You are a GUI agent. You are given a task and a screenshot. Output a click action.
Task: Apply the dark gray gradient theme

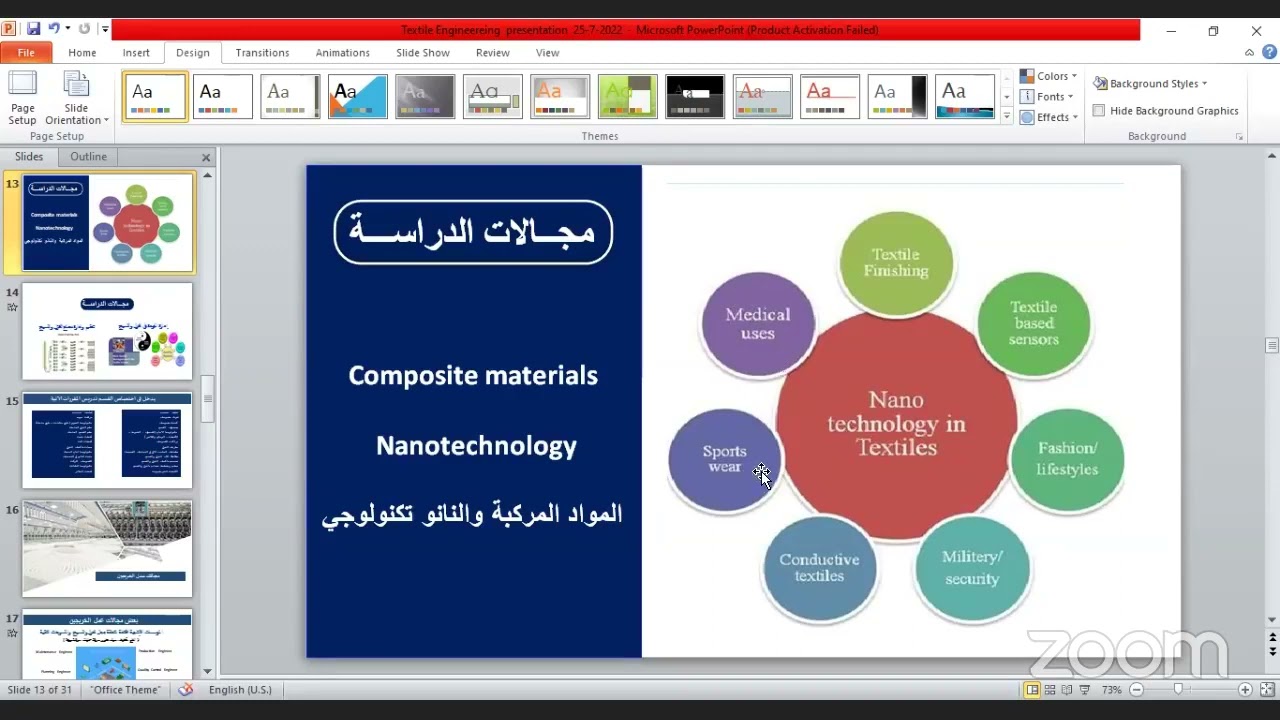pos(425,96)
